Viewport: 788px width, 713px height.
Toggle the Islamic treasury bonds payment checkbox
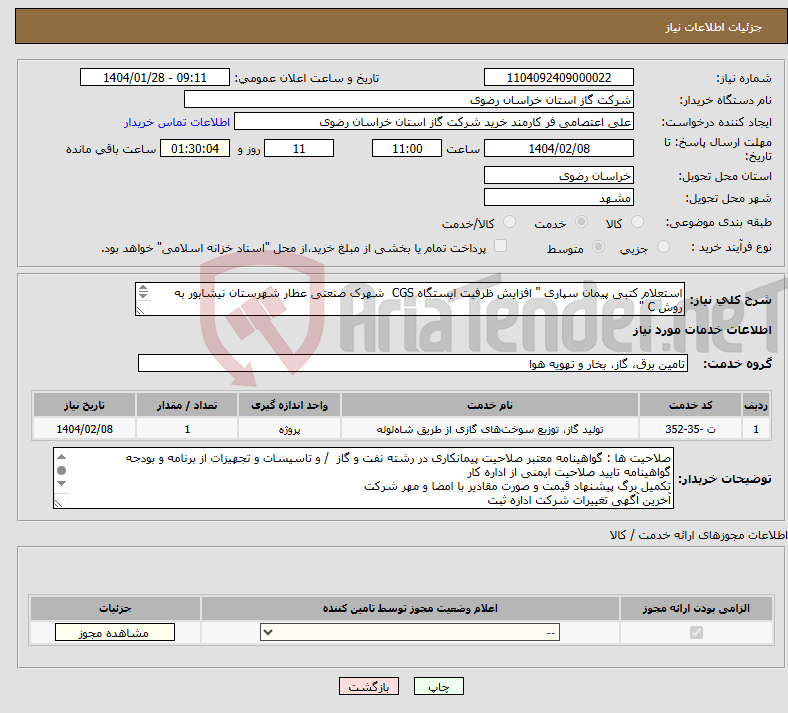(x=501, y=246)
